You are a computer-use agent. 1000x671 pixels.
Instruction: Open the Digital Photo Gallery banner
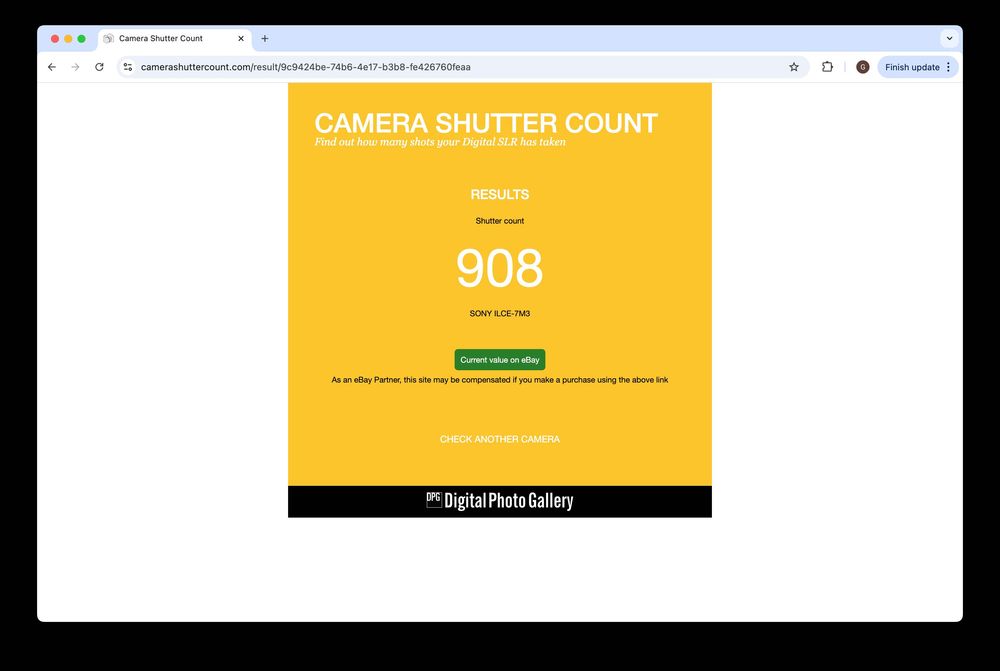pos(499,501)
